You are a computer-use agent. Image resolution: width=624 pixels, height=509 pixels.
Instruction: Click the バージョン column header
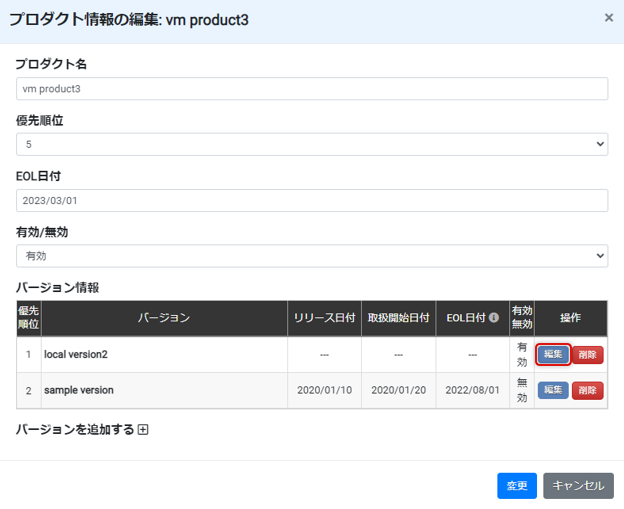pos(164,318)
